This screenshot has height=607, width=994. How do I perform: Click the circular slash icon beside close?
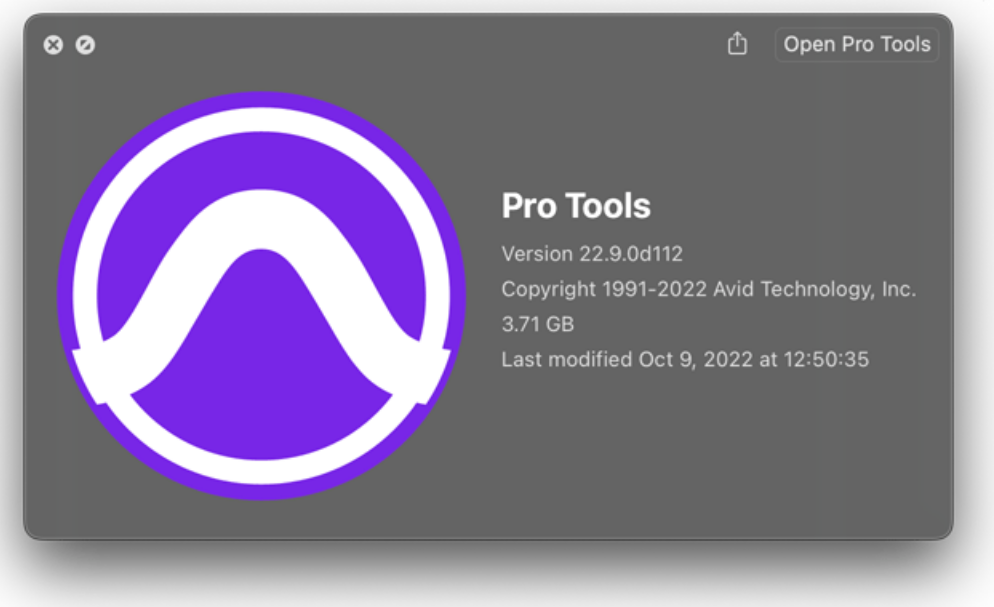click(85, 45)
